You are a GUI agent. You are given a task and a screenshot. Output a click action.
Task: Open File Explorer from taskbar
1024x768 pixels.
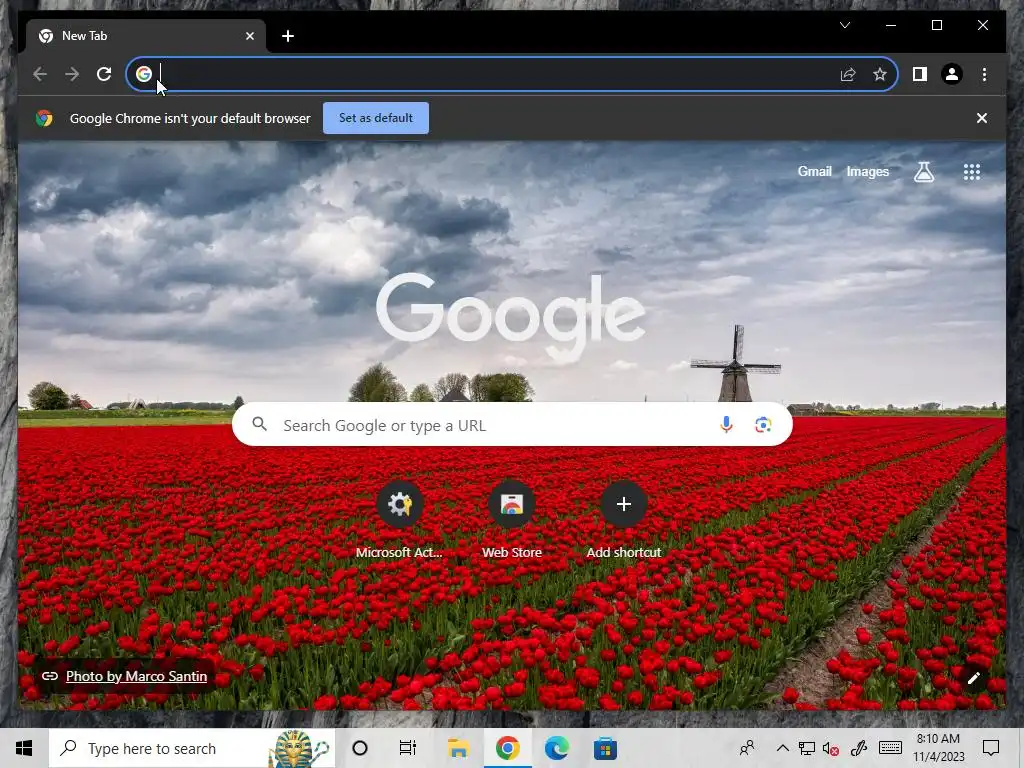(458, 748)
